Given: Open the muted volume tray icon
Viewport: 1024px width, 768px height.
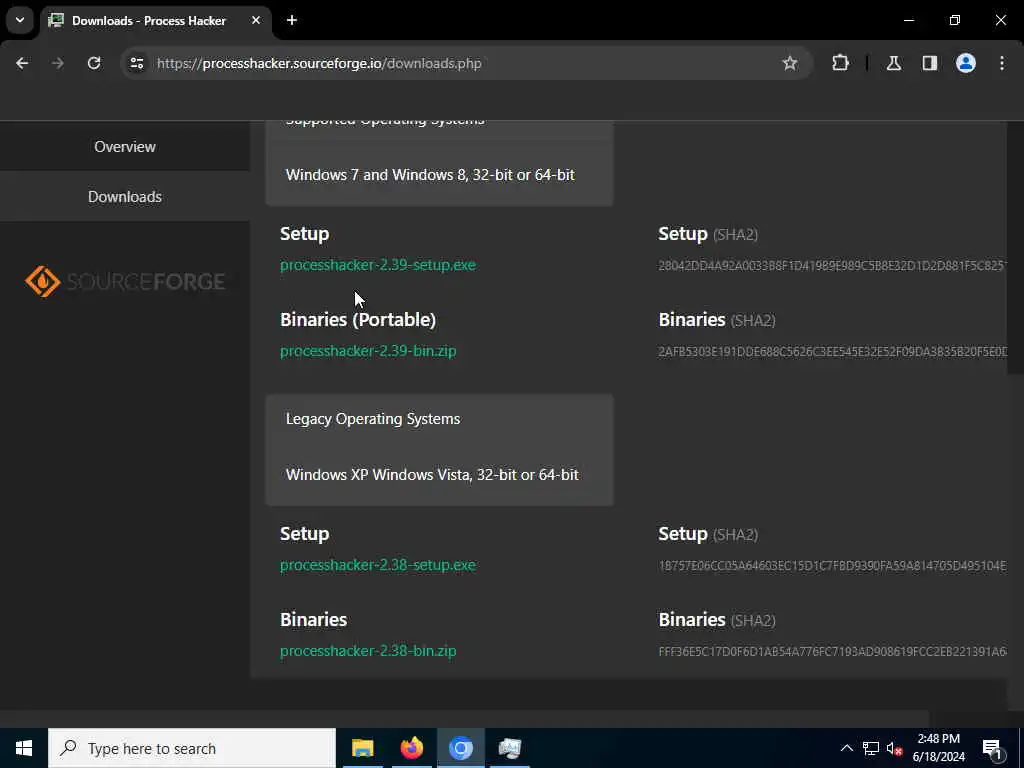Looking at the screenshot, I should (894, 748).
